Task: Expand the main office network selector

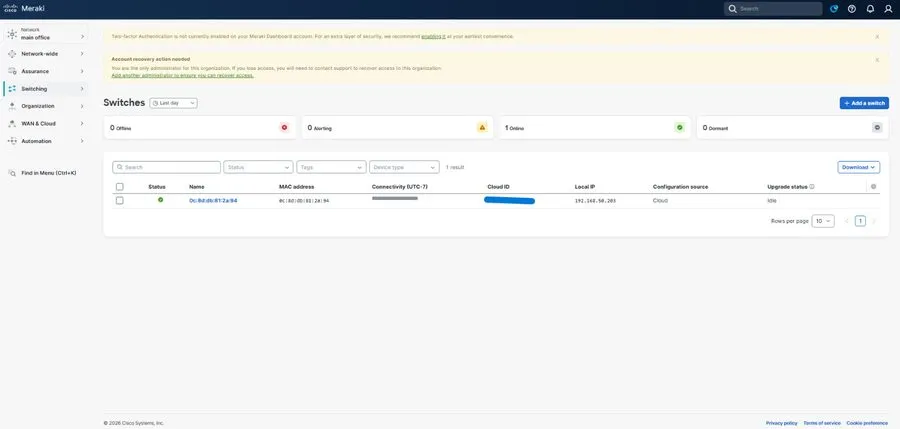Action: point(46,34)
